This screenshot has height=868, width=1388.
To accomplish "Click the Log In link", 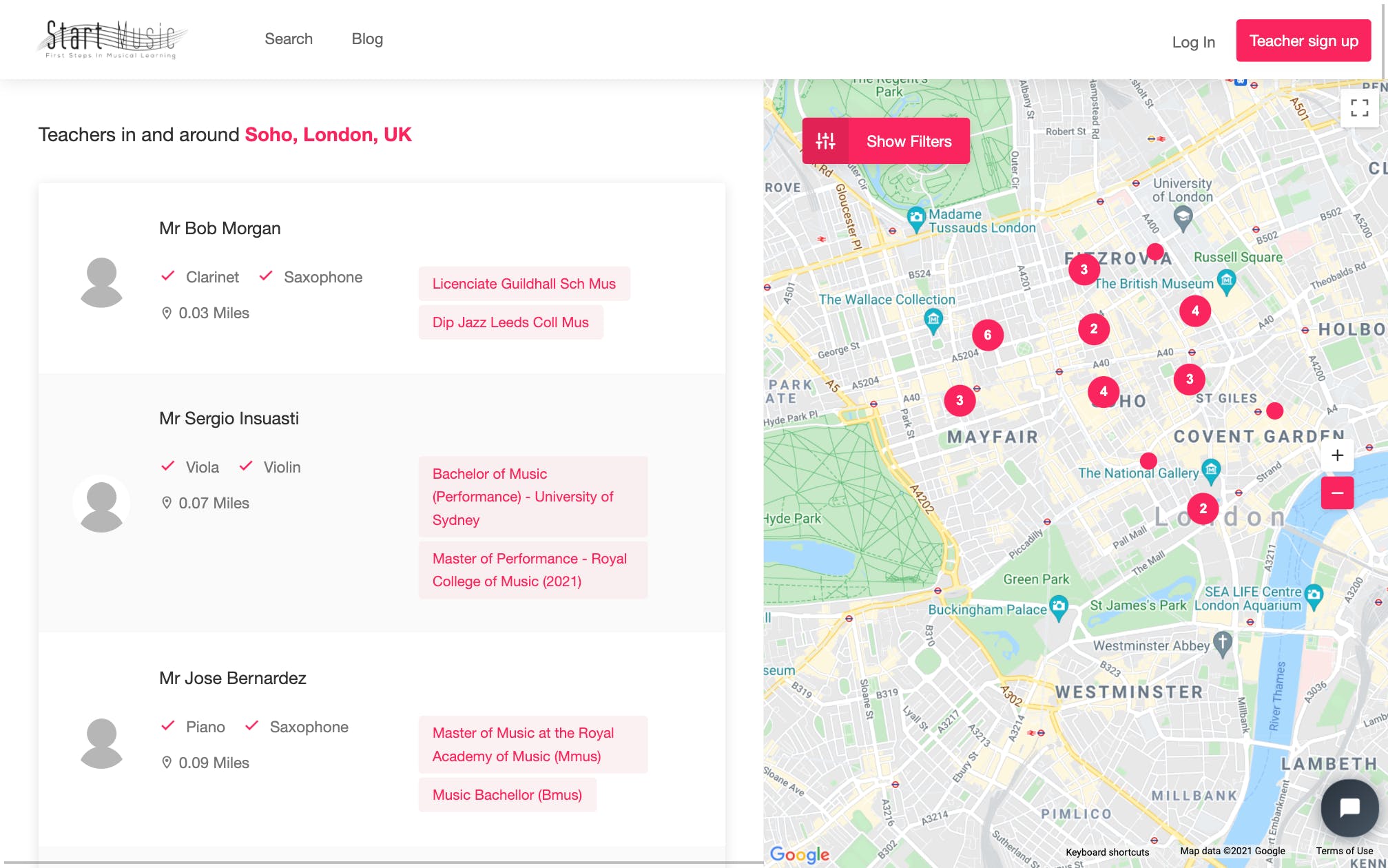I will (x=1194, y=42).
